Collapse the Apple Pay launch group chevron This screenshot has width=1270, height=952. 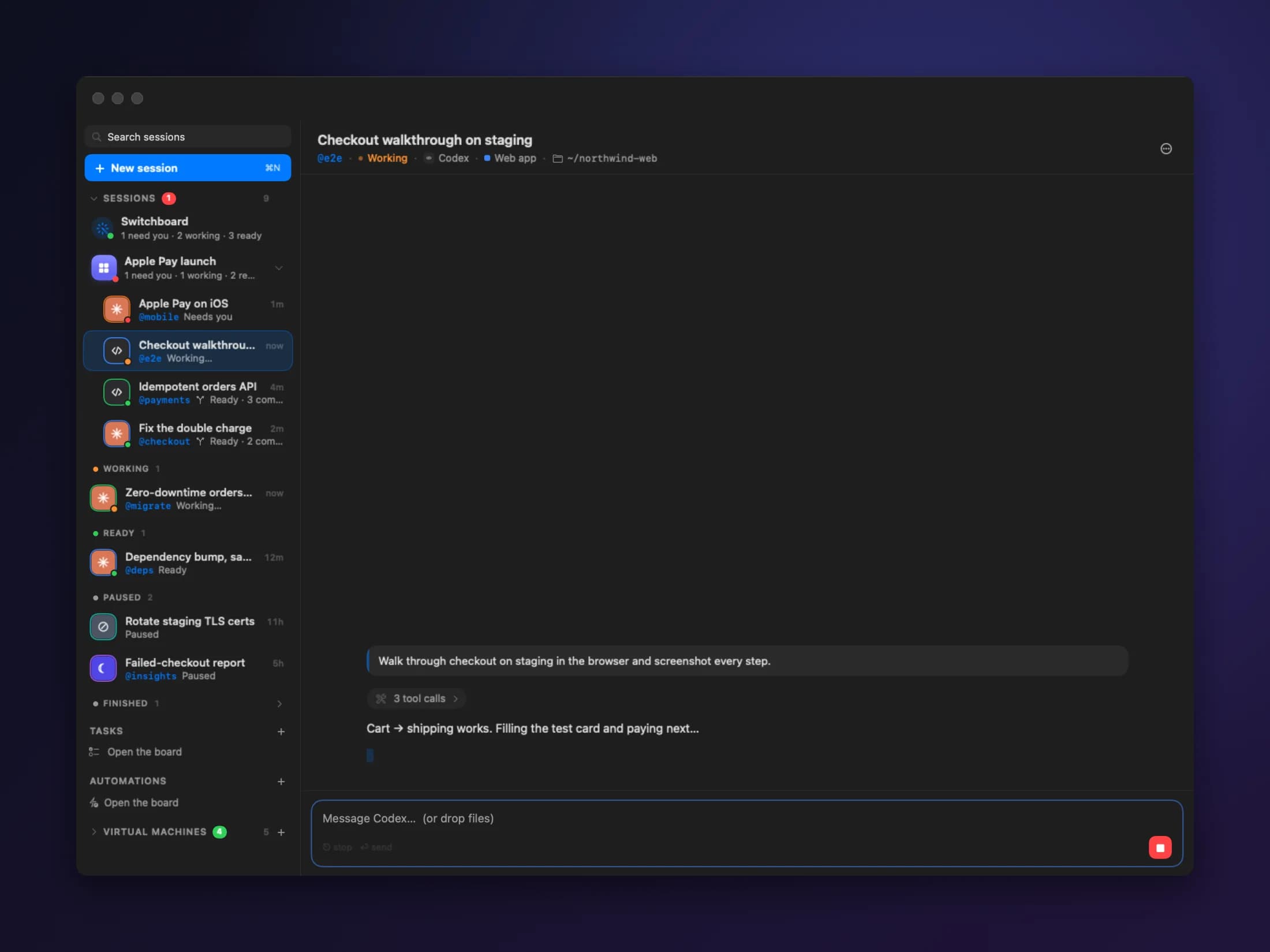click(279, 268)
